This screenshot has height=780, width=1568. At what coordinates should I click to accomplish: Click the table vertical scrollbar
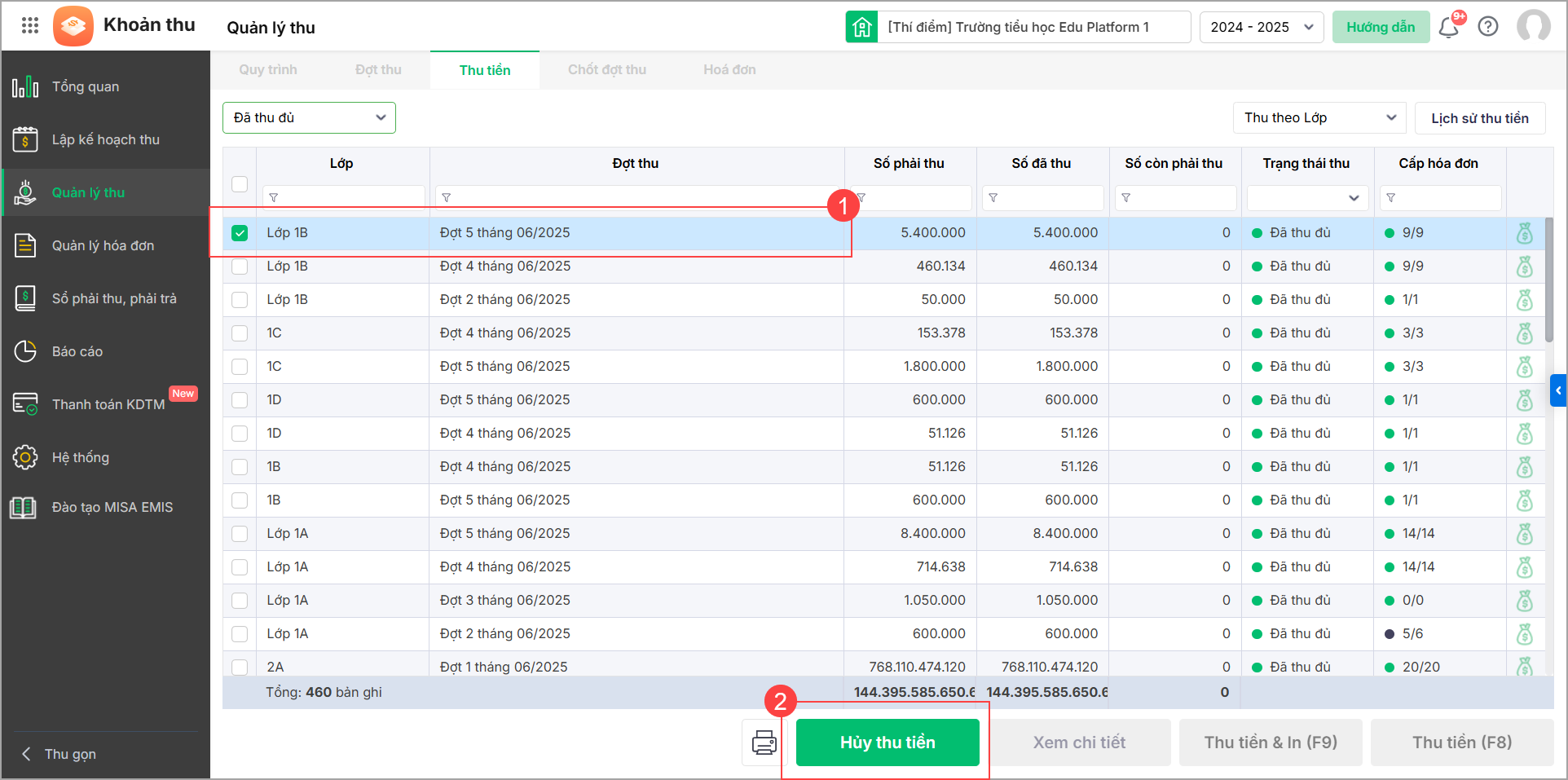tap(1549, 279)
